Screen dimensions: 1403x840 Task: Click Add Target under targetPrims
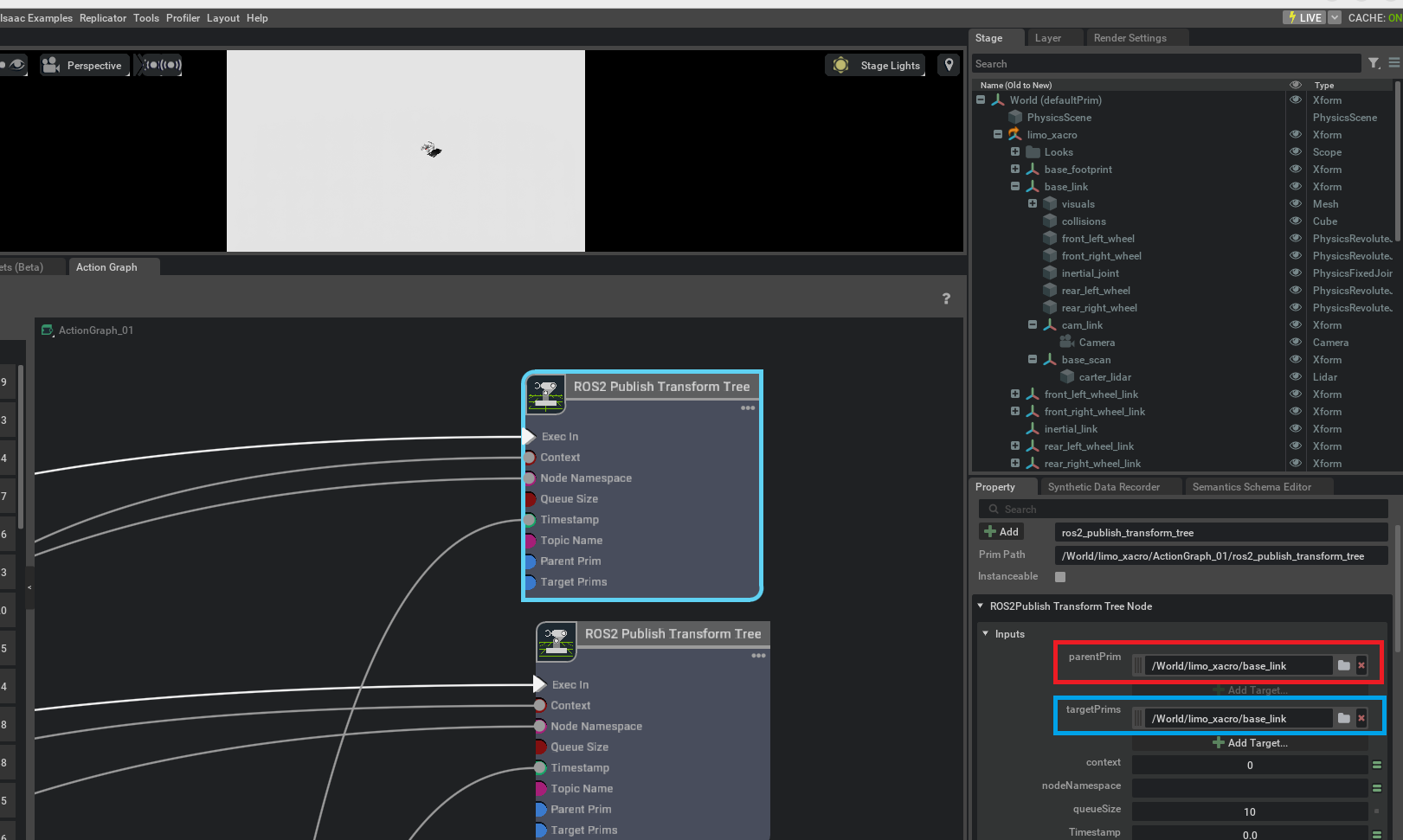(x=1250, y=743)
